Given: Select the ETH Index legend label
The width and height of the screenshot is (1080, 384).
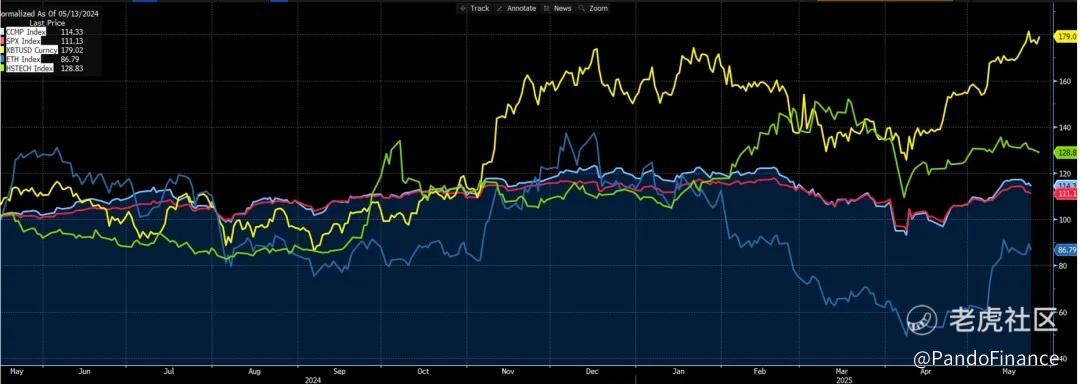Looking at the screenshot, I should pos(23,60).
